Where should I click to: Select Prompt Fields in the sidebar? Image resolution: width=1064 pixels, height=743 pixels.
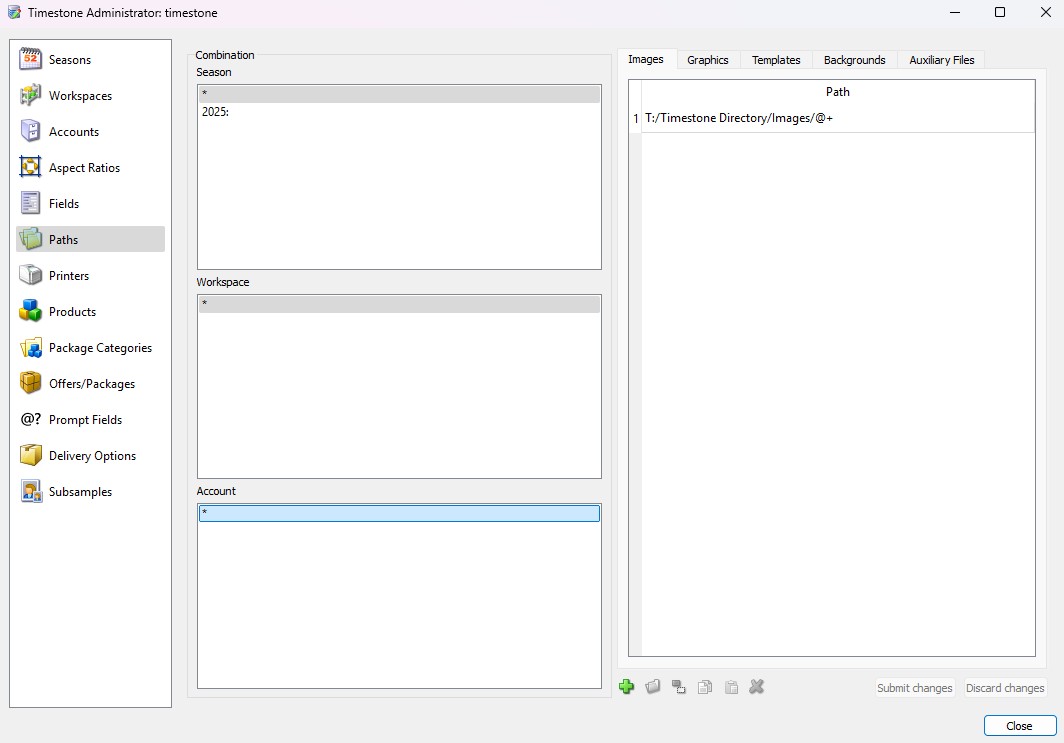point(90,419)
